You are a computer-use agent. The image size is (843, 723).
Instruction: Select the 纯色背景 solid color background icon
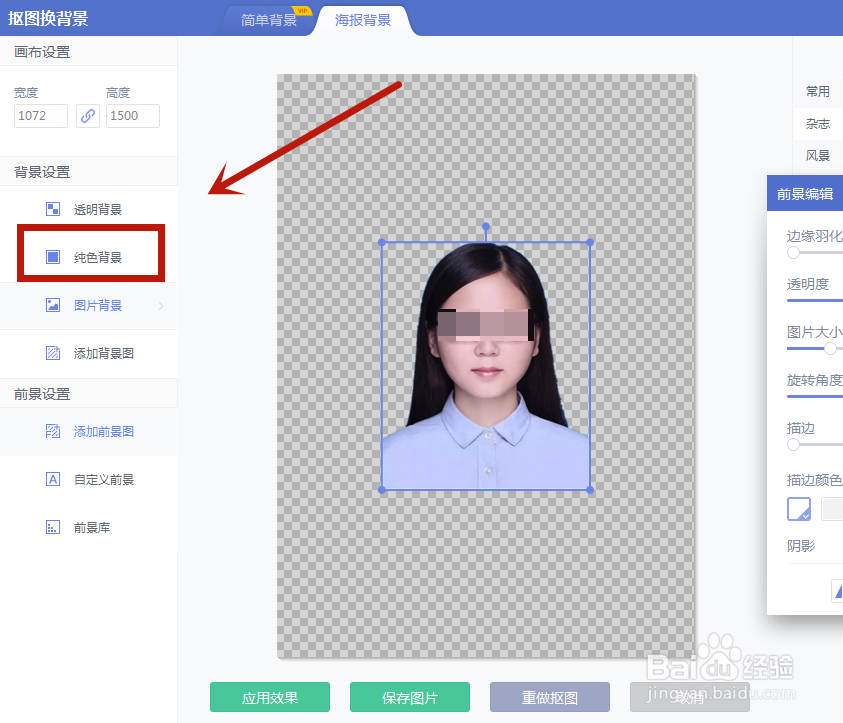pos(53,254)
